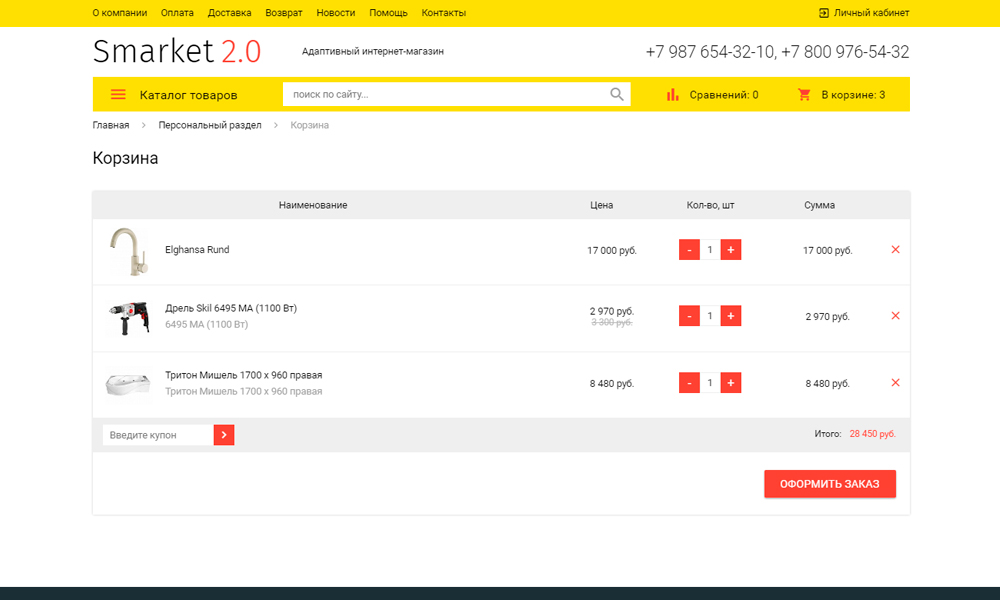
Task: Decrease quantity of Skil drill
Action: (x=689, y=316)
